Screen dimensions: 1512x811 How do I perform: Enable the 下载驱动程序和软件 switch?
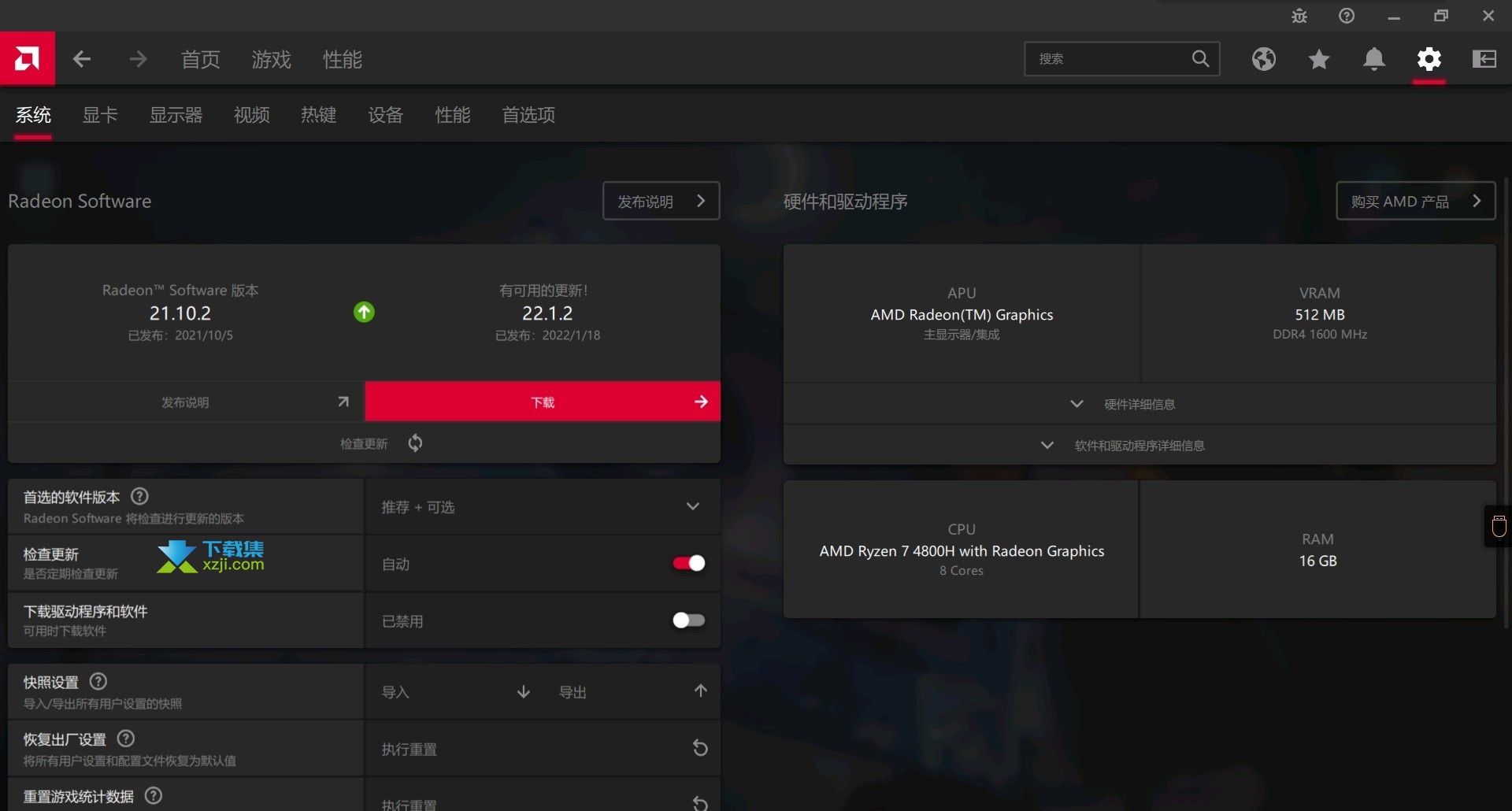(689, 620)
